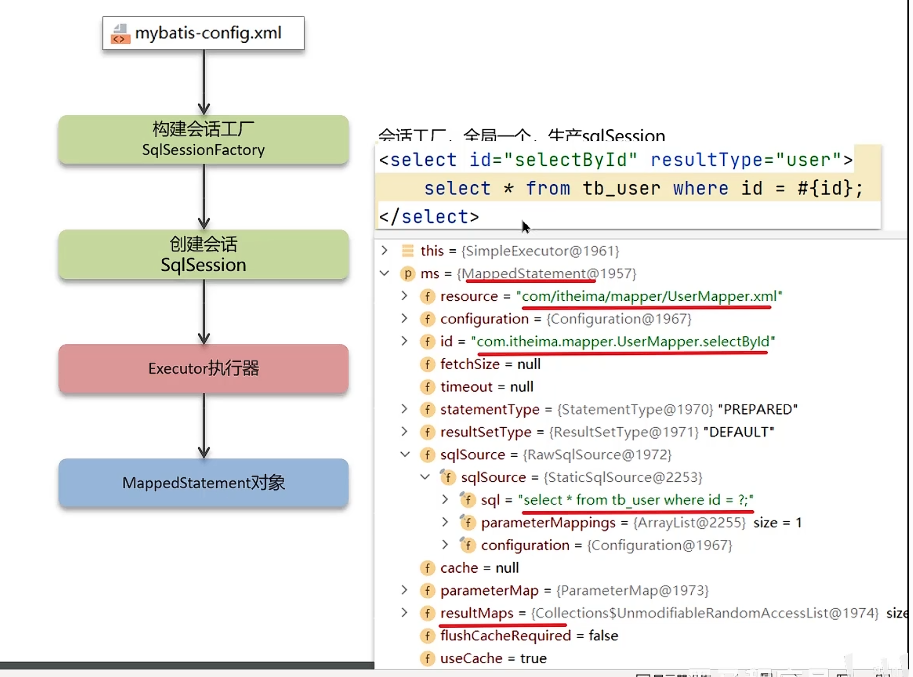This screenshot has height=677, width=913.
Task: Click the SQL line 'select * from tb_user'
Action: pos(643,188)
